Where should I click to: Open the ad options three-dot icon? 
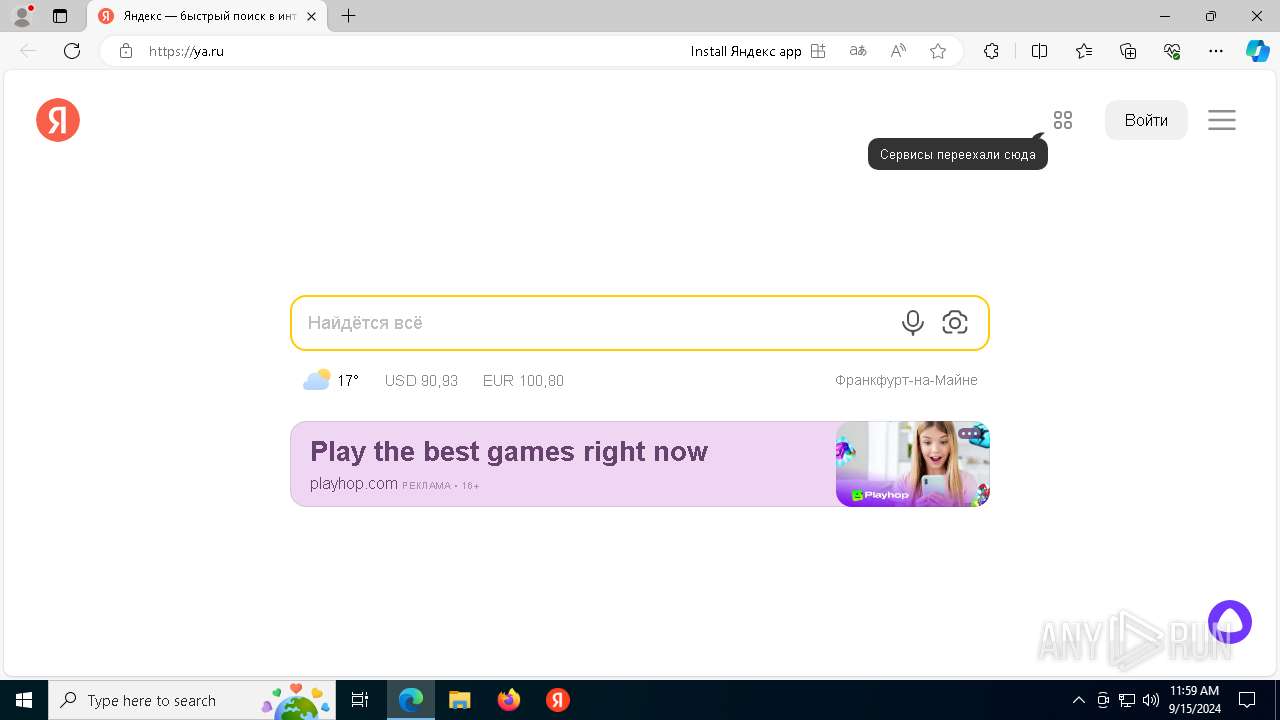point(969,434)
